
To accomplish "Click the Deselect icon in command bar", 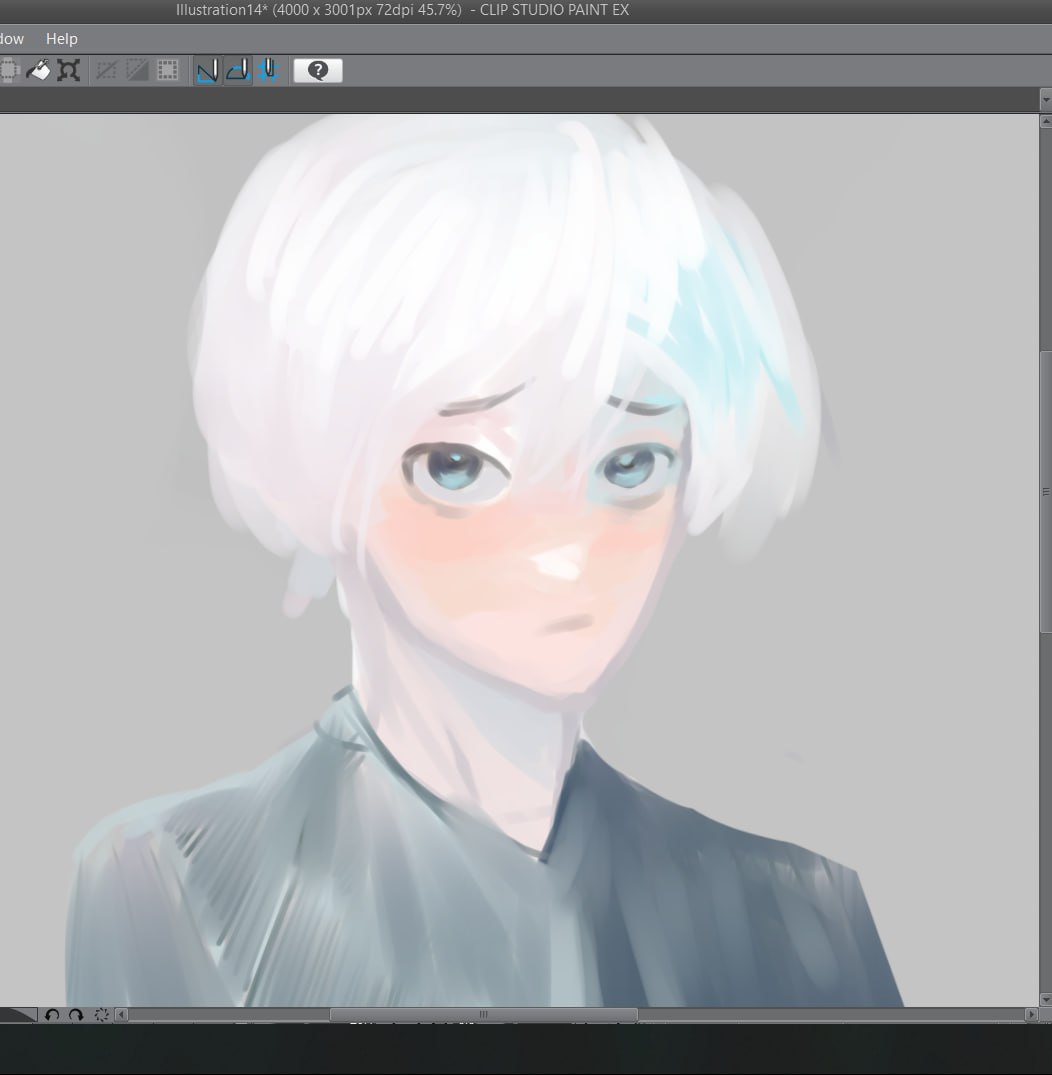I will 106,70.
